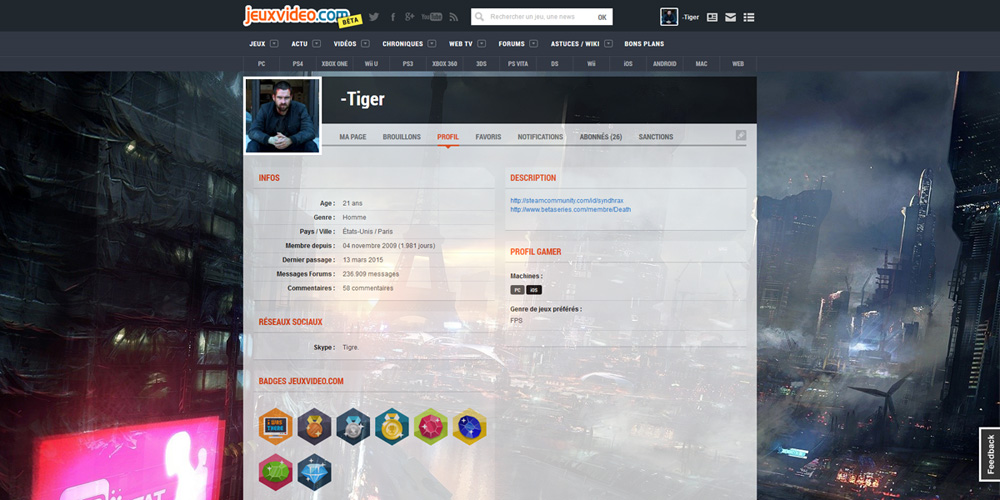Select the blue sapphire badge
Image resolution: width=1000 pixels, height=500 pixels.
coord(469,426)
